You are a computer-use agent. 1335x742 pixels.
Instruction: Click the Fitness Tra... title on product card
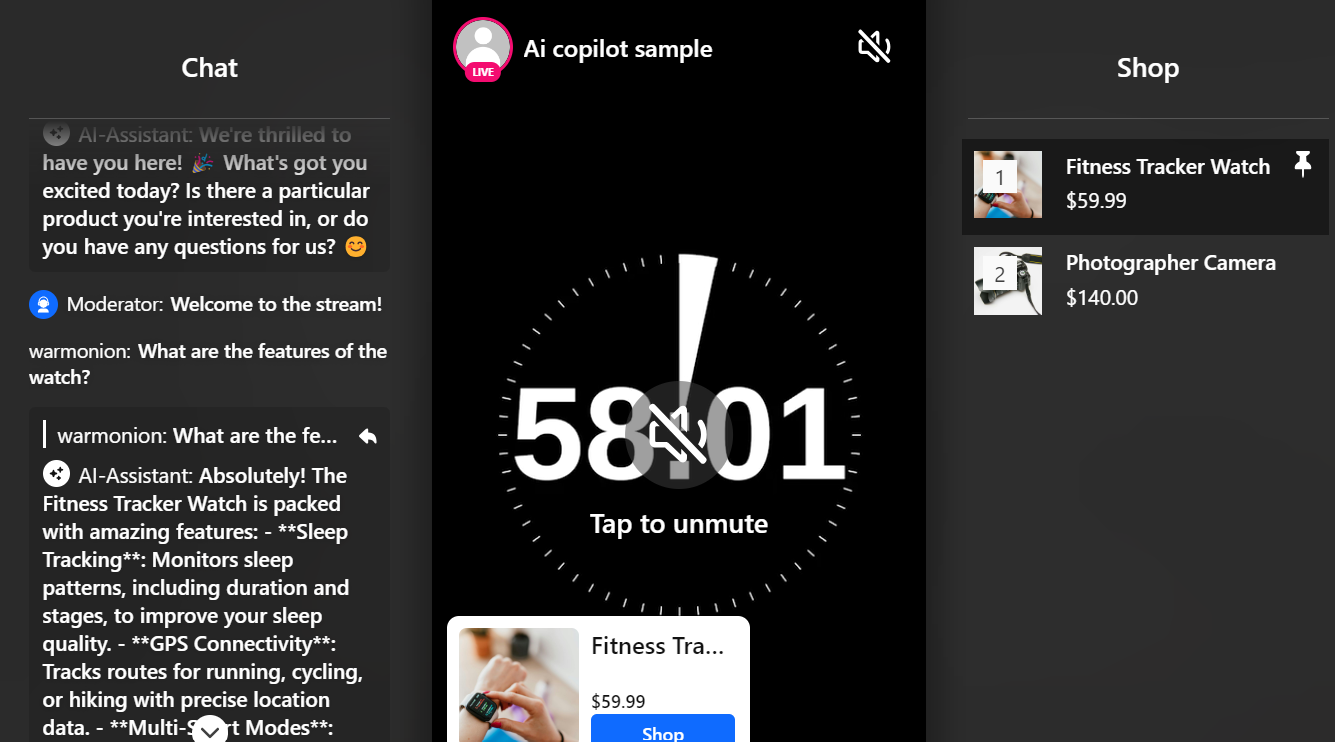pos(657,646)
